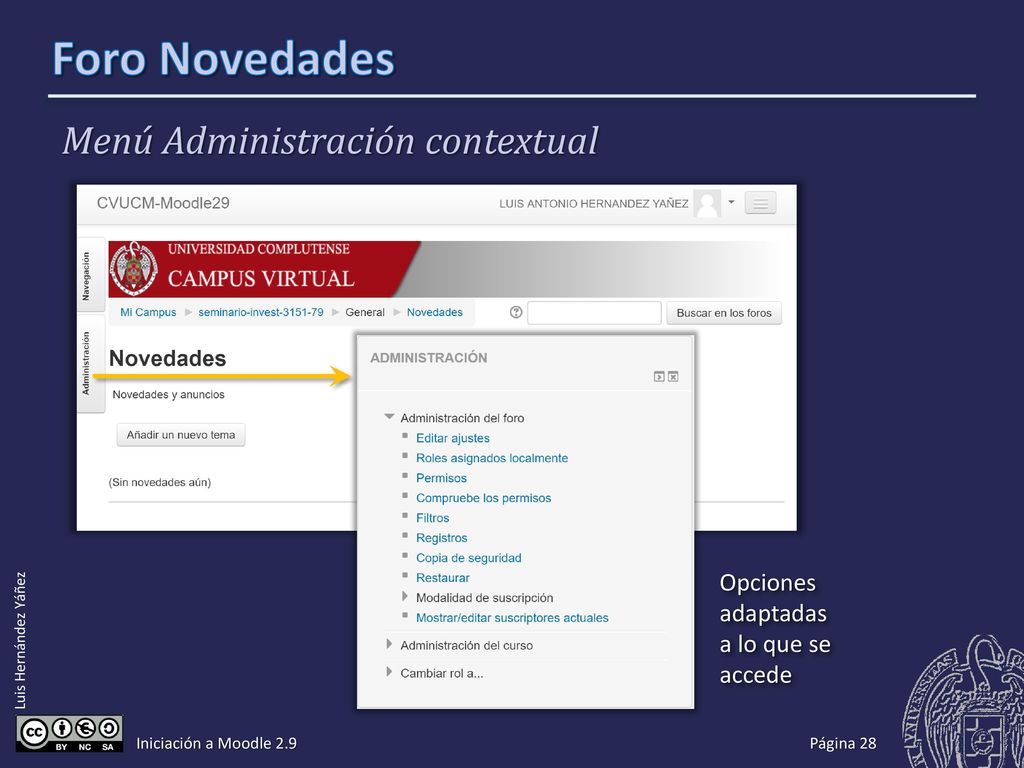The width and height of the screenshot is (1024, 768).
Task: Open Mostrar/editar suscriptores actuales link
Action: 512,618
